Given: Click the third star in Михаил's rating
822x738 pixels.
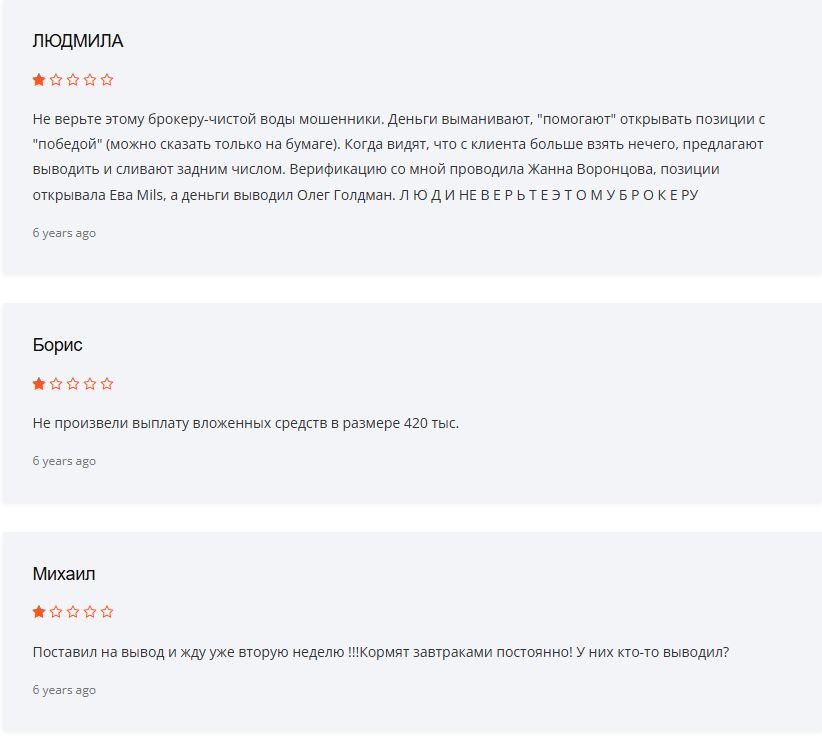Looking at the screenshot, I should click(x=73, y=612).
